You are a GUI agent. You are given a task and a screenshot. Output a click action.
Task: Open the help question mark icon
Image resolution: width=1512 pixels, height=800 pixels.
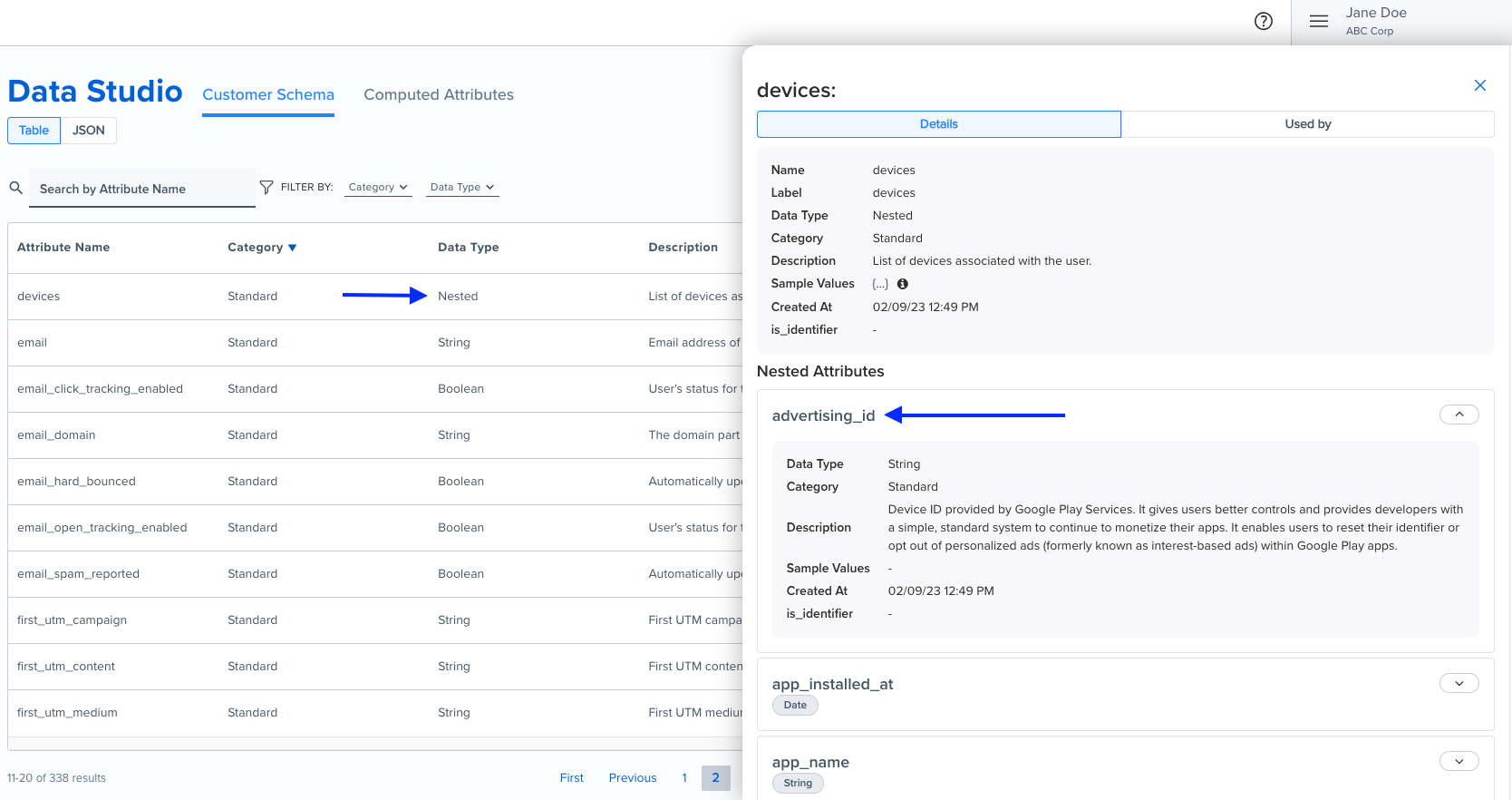(x=1263, y=21)
